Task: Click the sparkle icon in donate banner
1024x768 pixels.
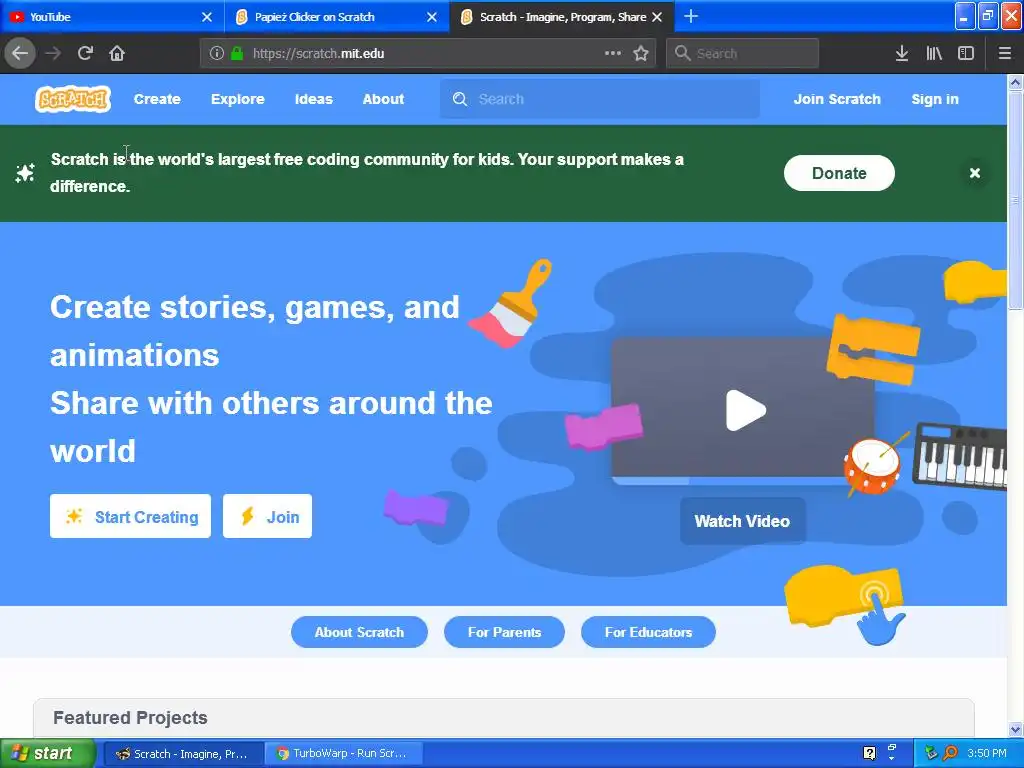Action: click(x=25, y=173)
